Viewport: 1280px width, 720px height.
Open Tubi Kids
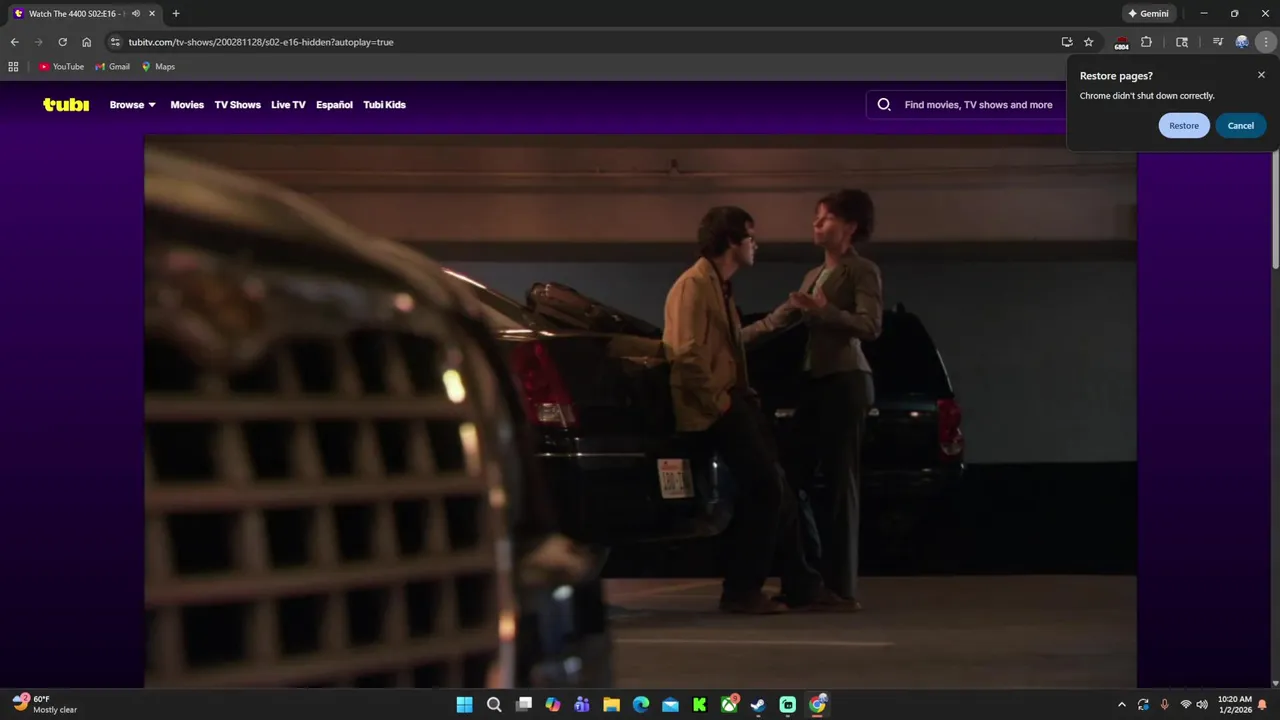point(384,105)
